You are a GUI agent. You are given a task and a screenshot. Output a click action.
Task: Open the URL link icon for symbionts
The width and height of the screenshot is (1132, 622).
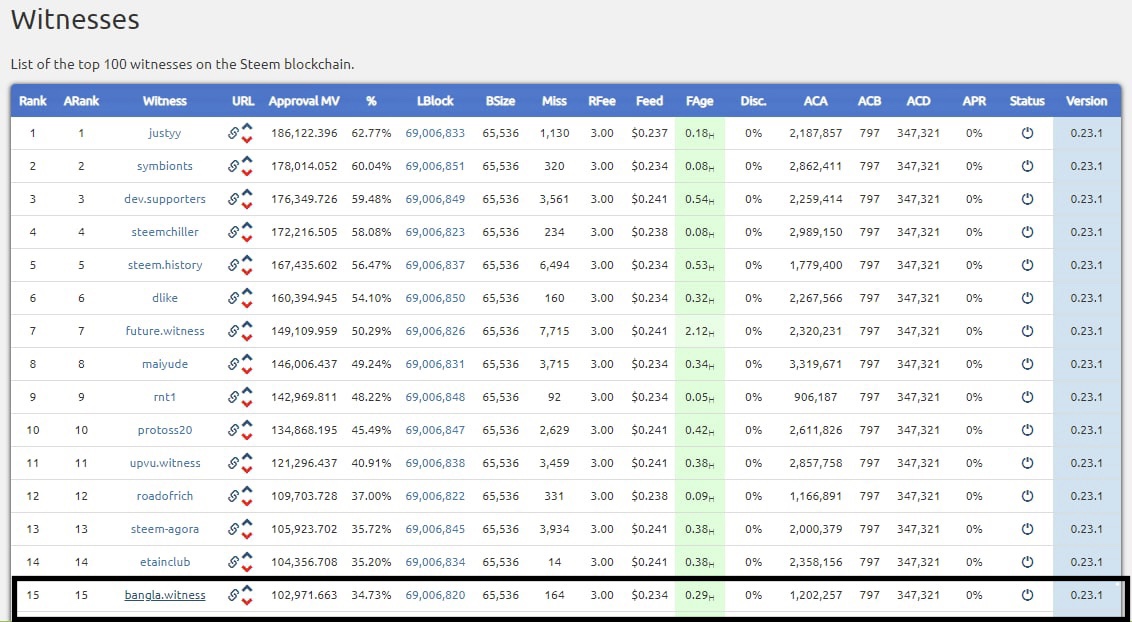(x=234, y=166)
